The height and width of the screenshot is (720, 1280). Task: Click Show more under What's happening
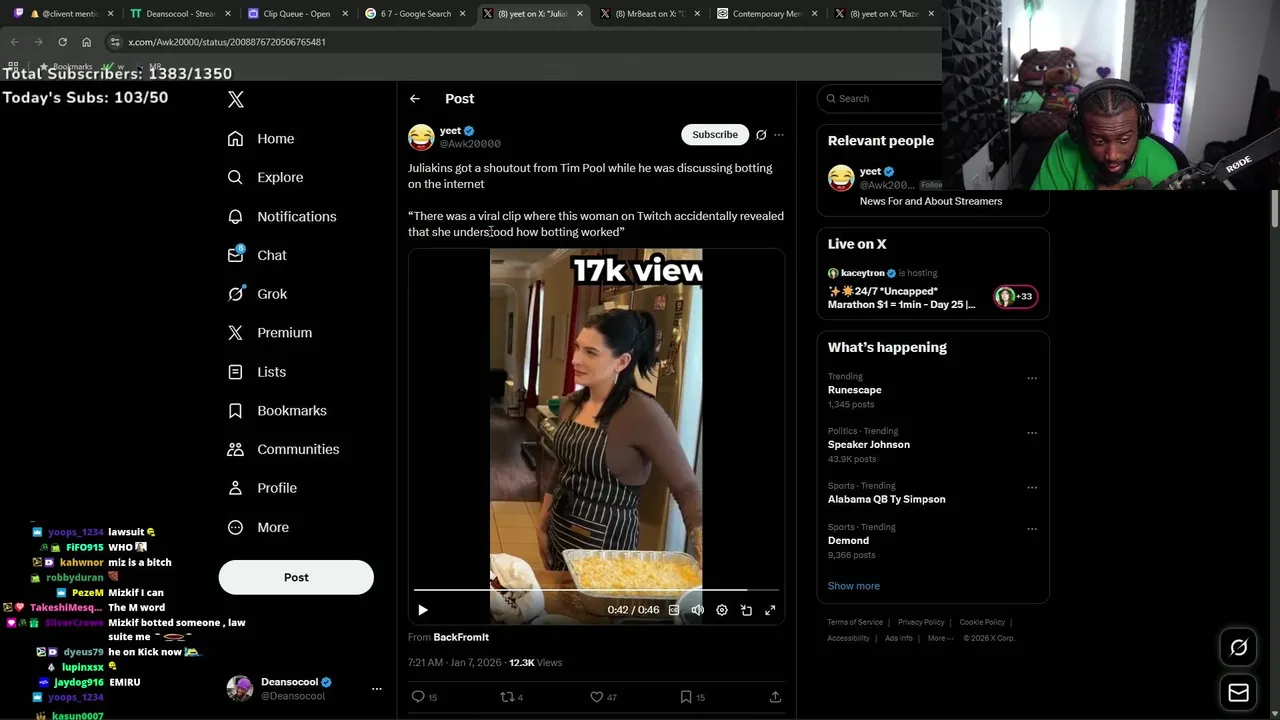click(x=853, y=586)
